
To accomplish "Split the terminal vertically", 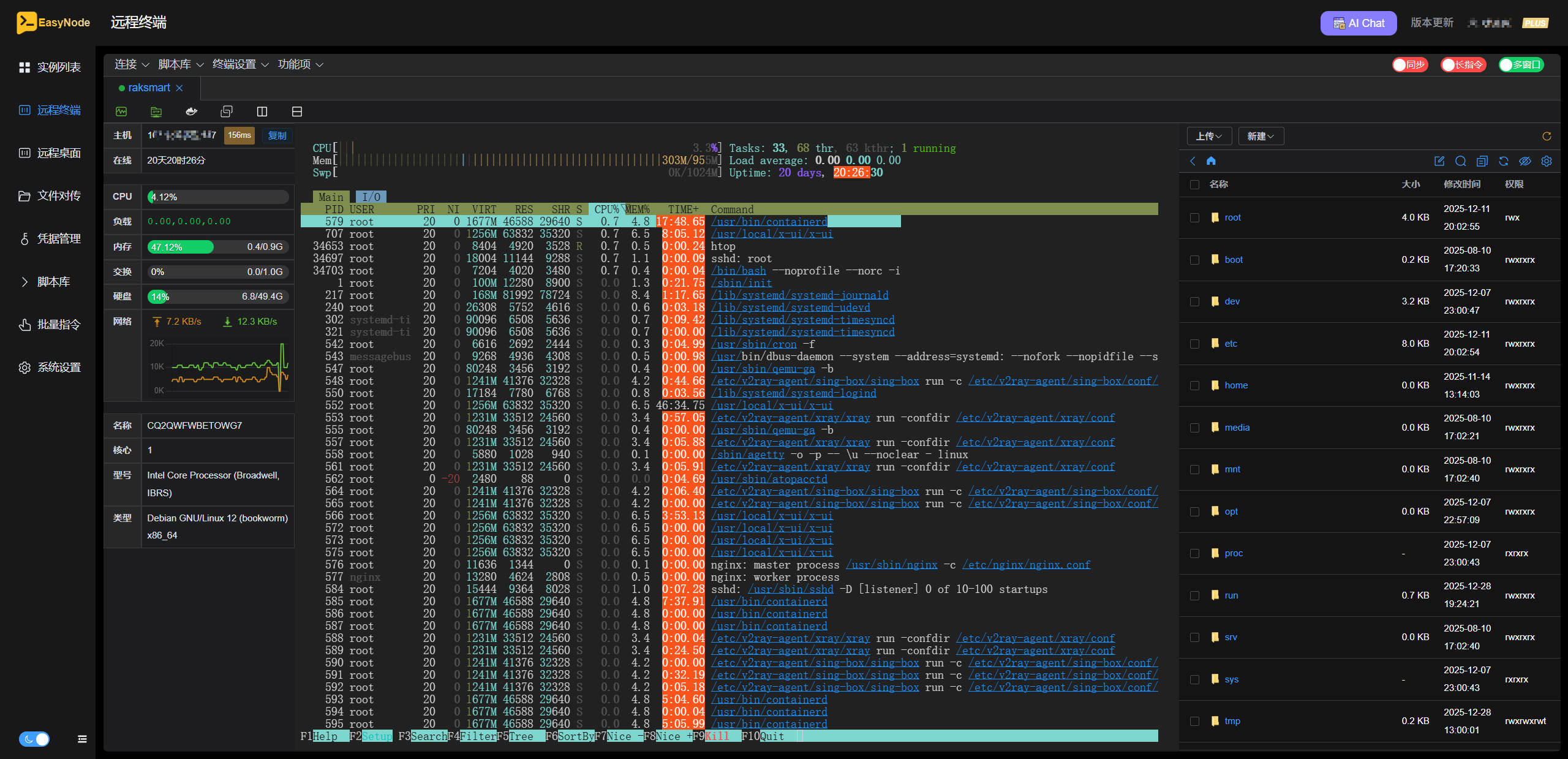I will pyautogui.click(x=262, y=111).
